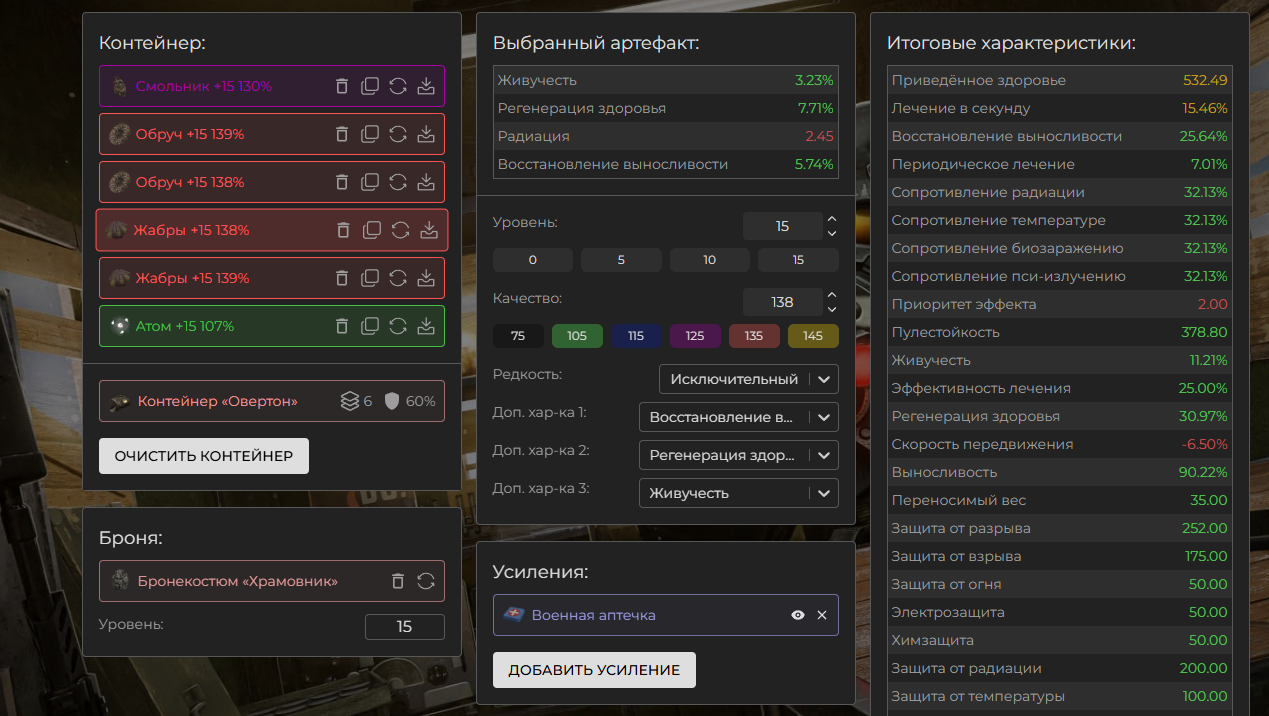Image resolution: width=1269 pixels, height=716 pixels.
Task: Choose the black 75 quality swatch
Action: coord(518,336)
